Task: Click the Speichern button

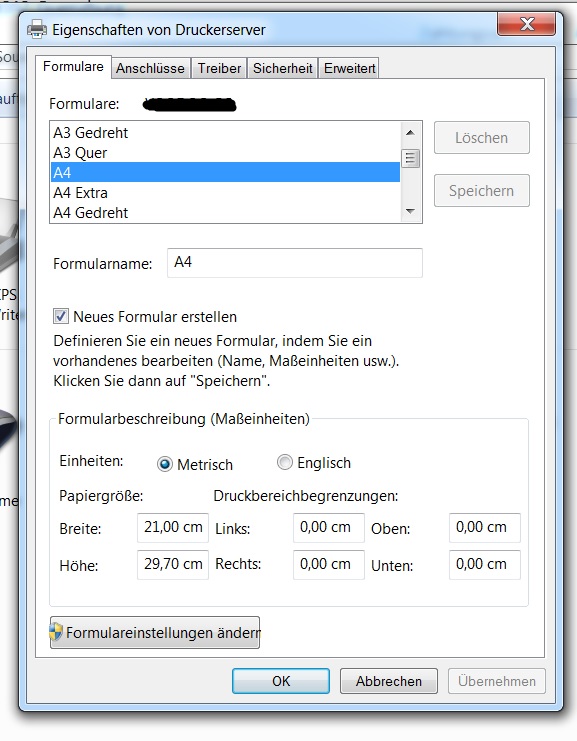Action: 482,190
